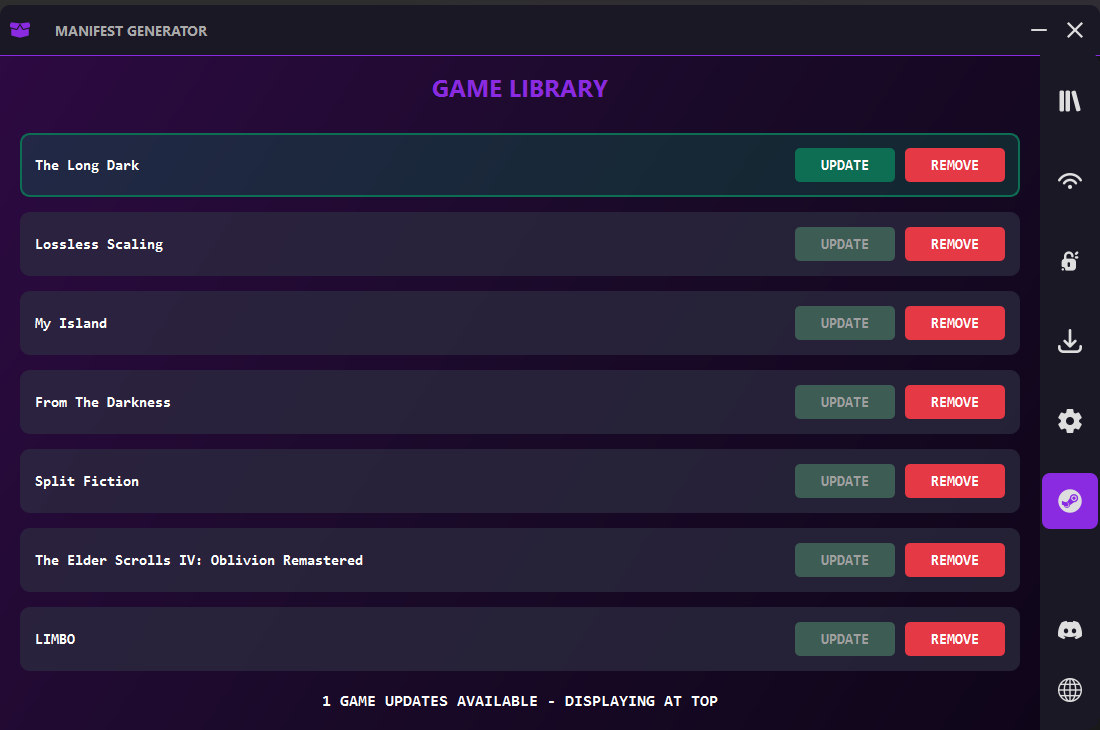Viewport: 1100px width, 730px height.
Task: Remove LIMBO from the library
Action: (x=954, y=639)
